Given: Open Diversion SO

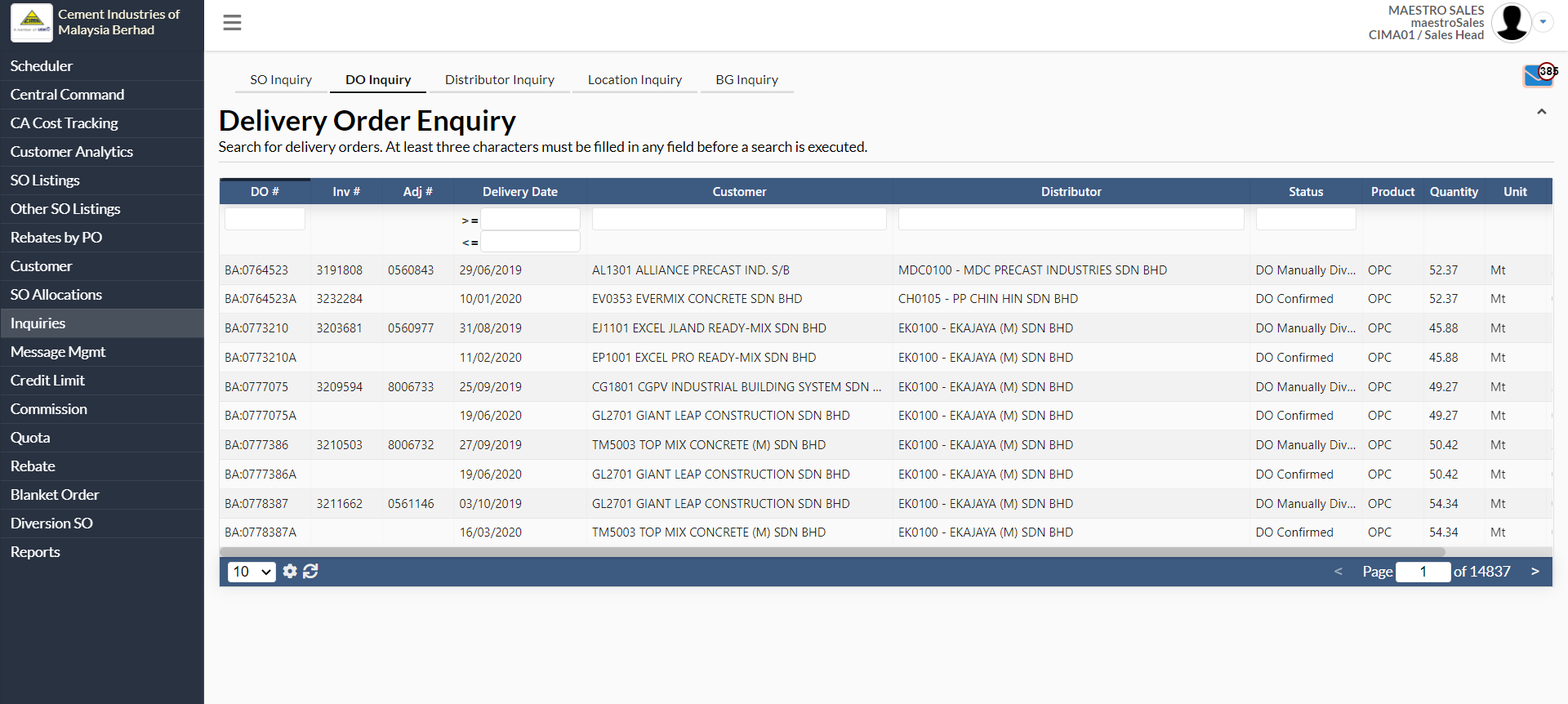Looking at the screenshot, I should click(102, 524).
